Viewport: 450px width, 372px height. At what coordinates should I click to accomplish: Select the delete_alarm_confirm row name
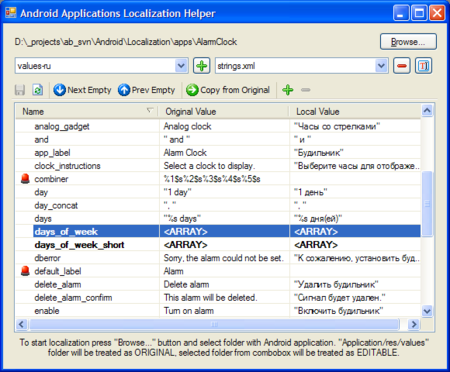(x=73, y=298)
